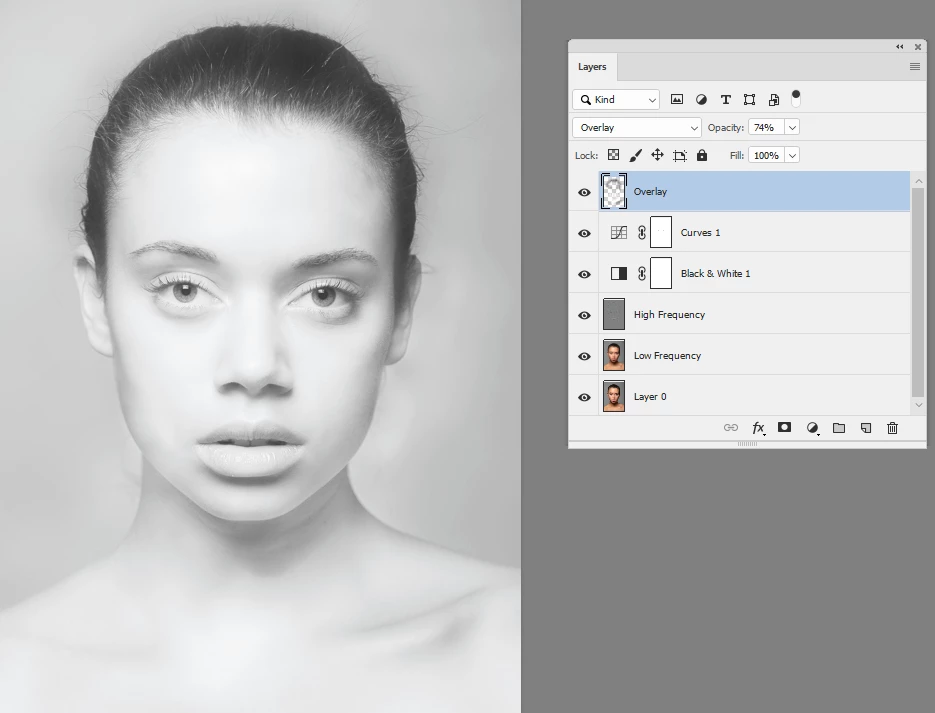Open the Opacity slider arrow
The width and height of the screenshot is (935, 713).
tap(792, 128)
